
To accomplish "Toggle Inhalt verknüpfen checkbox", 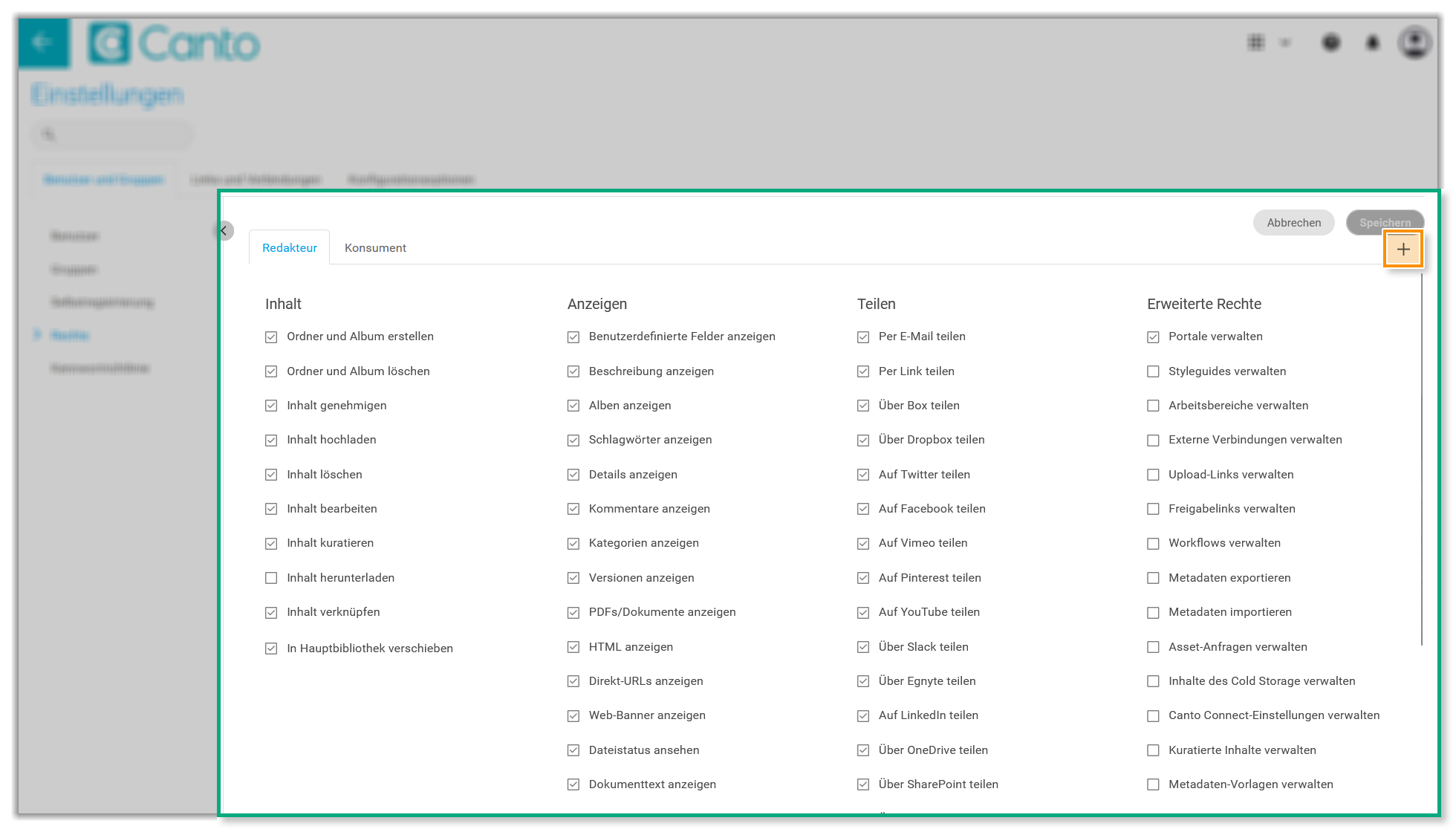I will point(271,612).
